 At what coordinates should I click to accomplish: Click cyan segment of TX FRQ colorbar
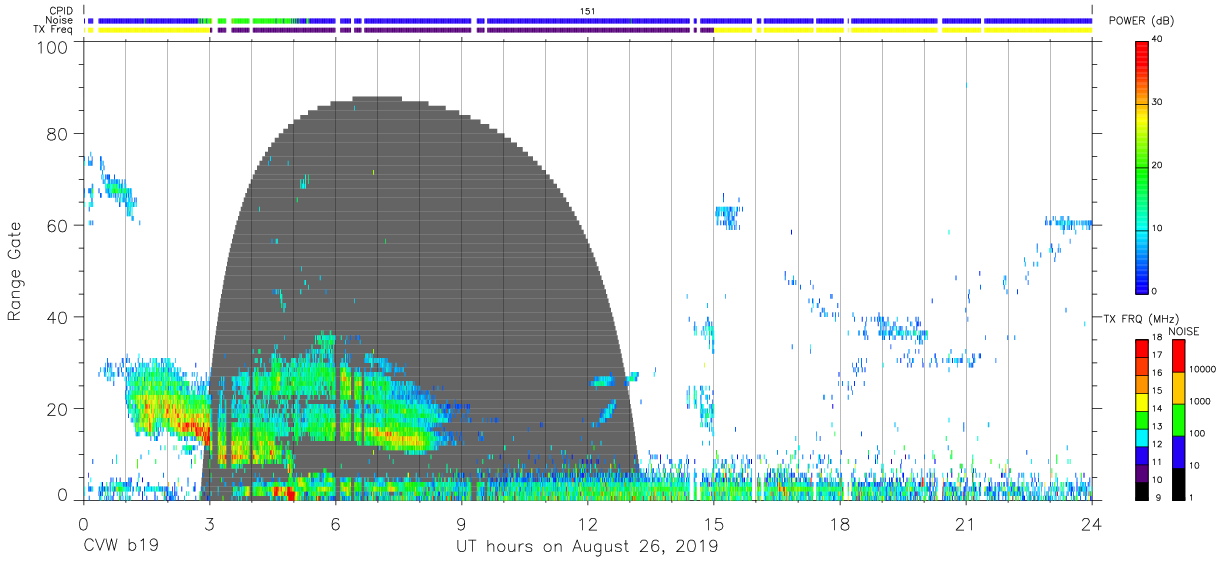1141,437
